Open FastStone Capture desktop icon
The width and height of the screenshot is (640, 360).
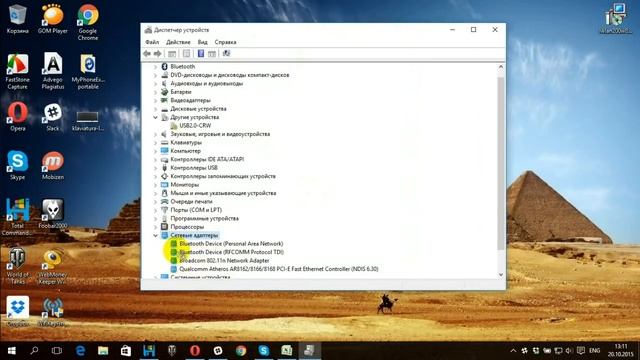click(x=17, y=71)
